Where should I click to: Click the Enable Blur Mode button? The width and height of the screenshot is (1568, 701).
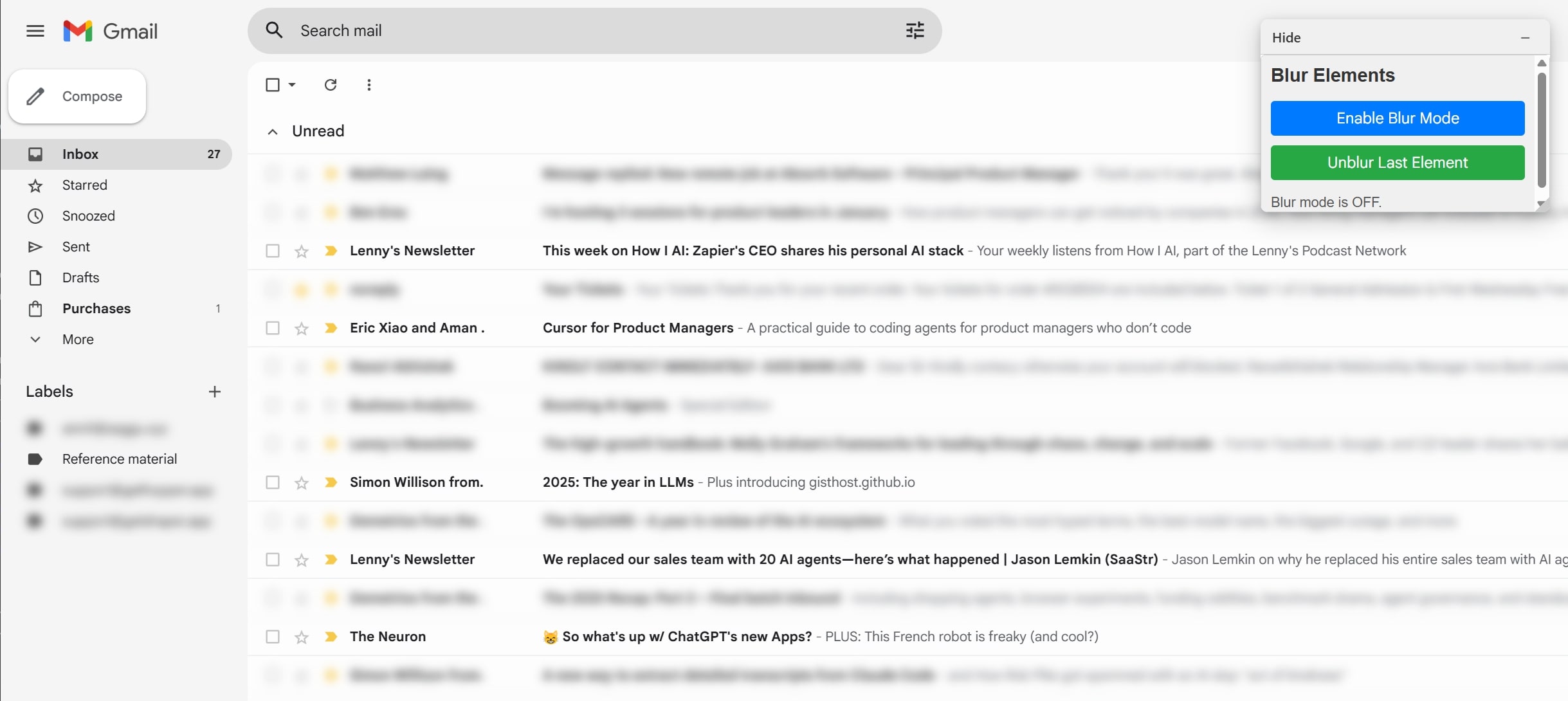(x=1397, y=118)
